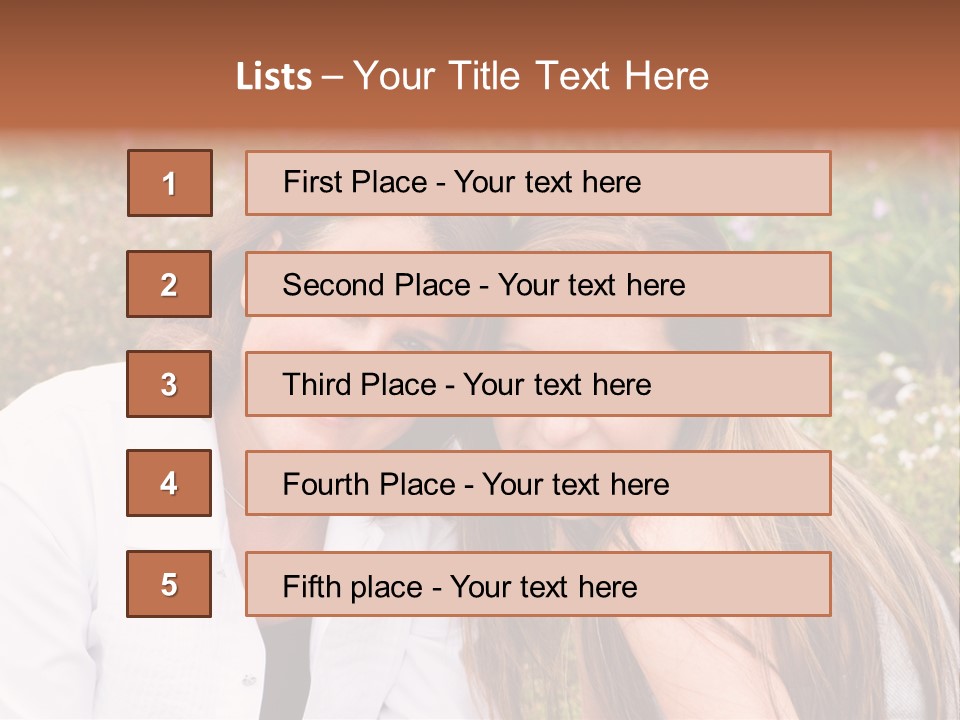Select the Your Title Text Here heading

coord(531,76)
